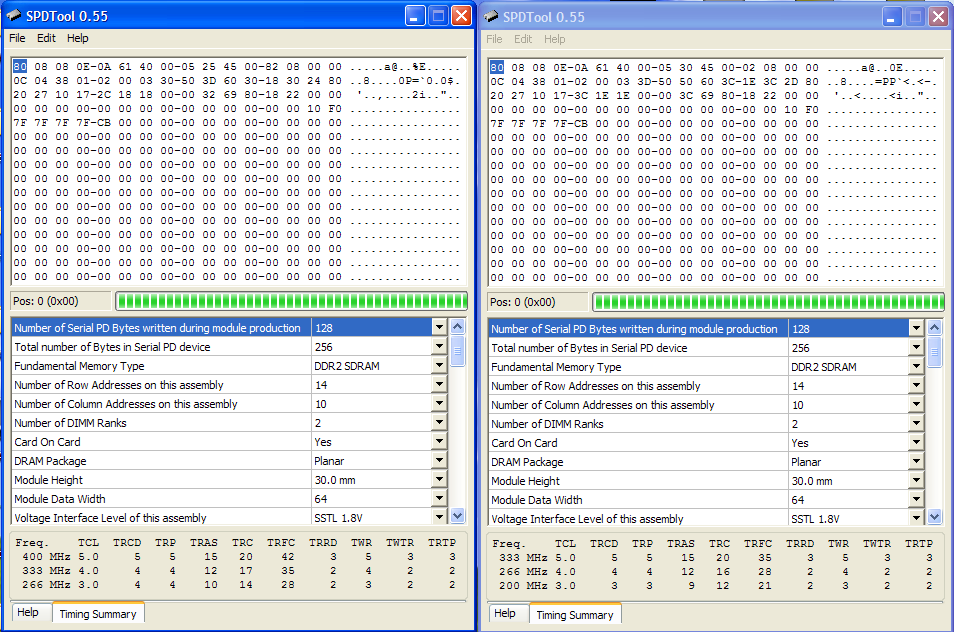Switch to Timing Summary tab, right window
Viewport: 954px width, 632px height.
coord(575,615)
